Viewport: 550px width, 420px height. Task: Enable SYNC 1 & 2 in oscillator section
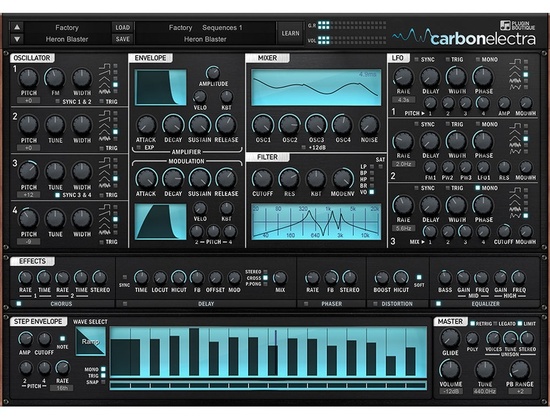pos(58,101)
